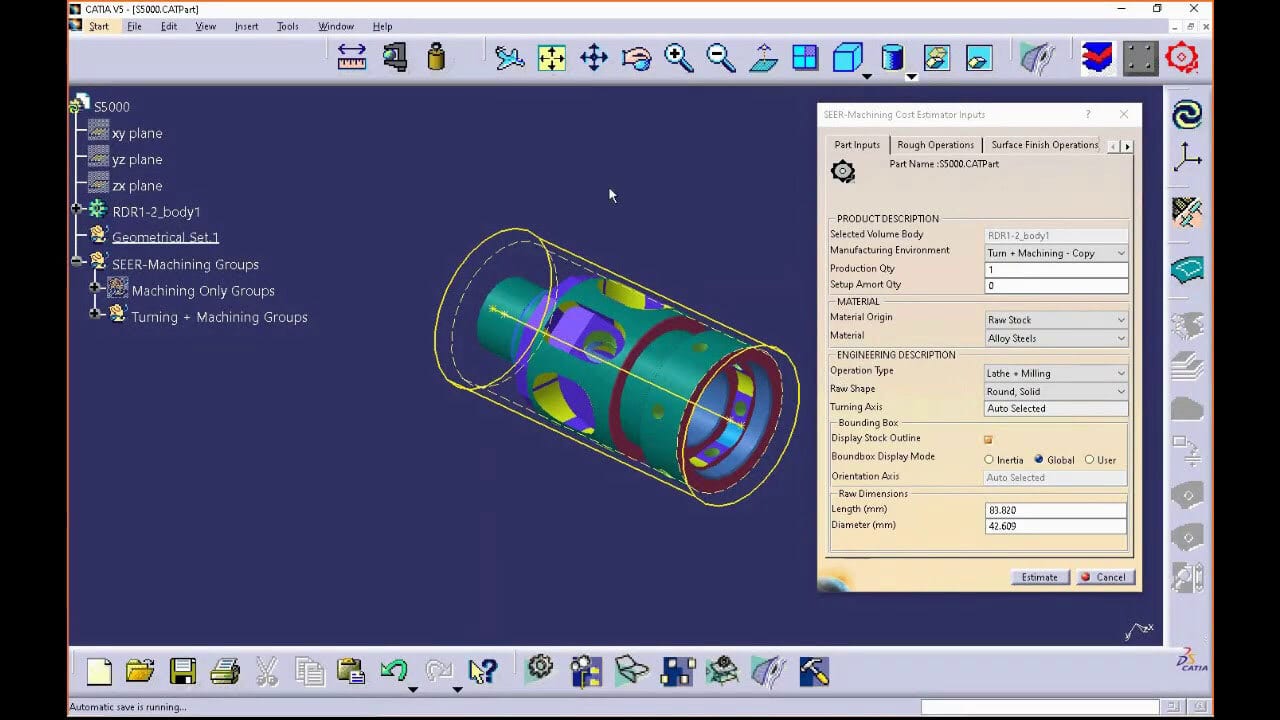1280x720 pixels.
Task: Click the Measure tool icon in the top toolbar
Action: click(352, 57)
